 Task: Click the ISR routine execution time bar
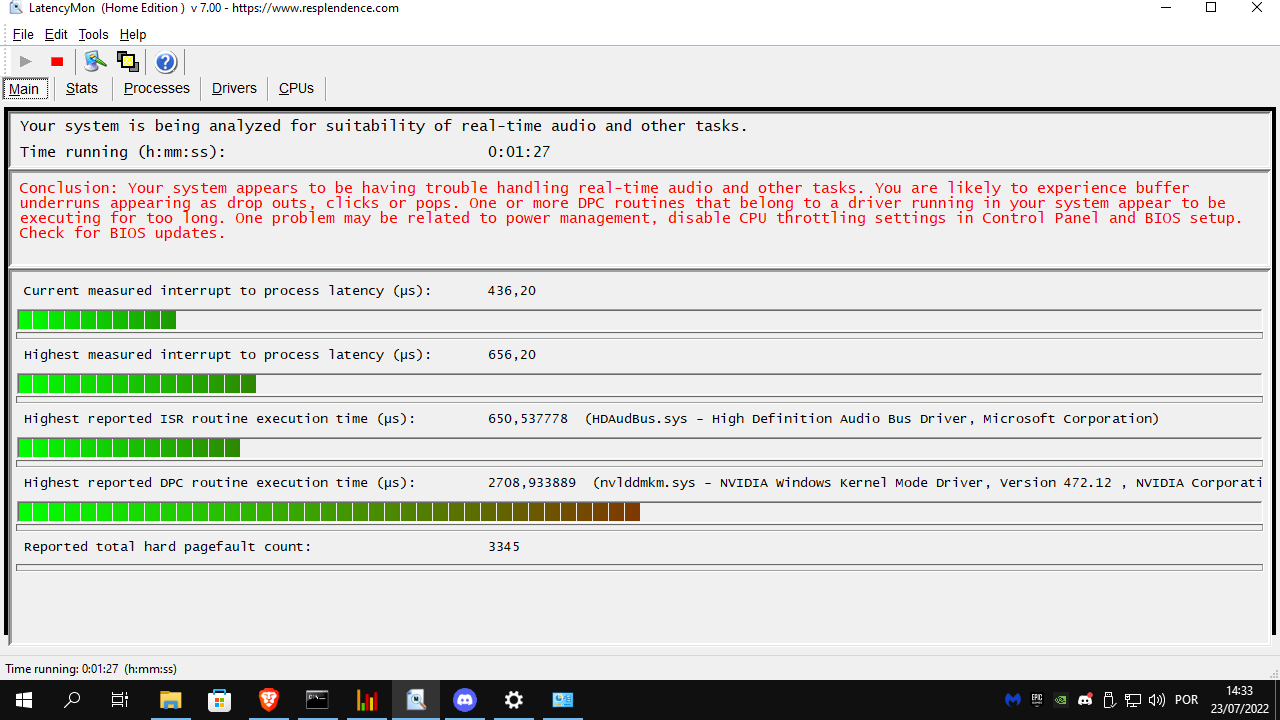[639, 448]
